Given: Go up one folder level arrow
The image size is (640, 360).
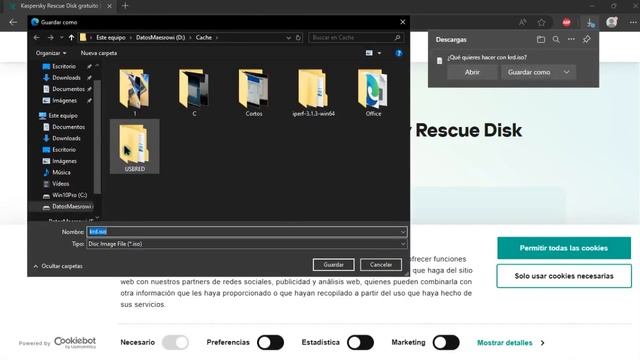Looking at the screenshot, I should [x=71, y=38].
